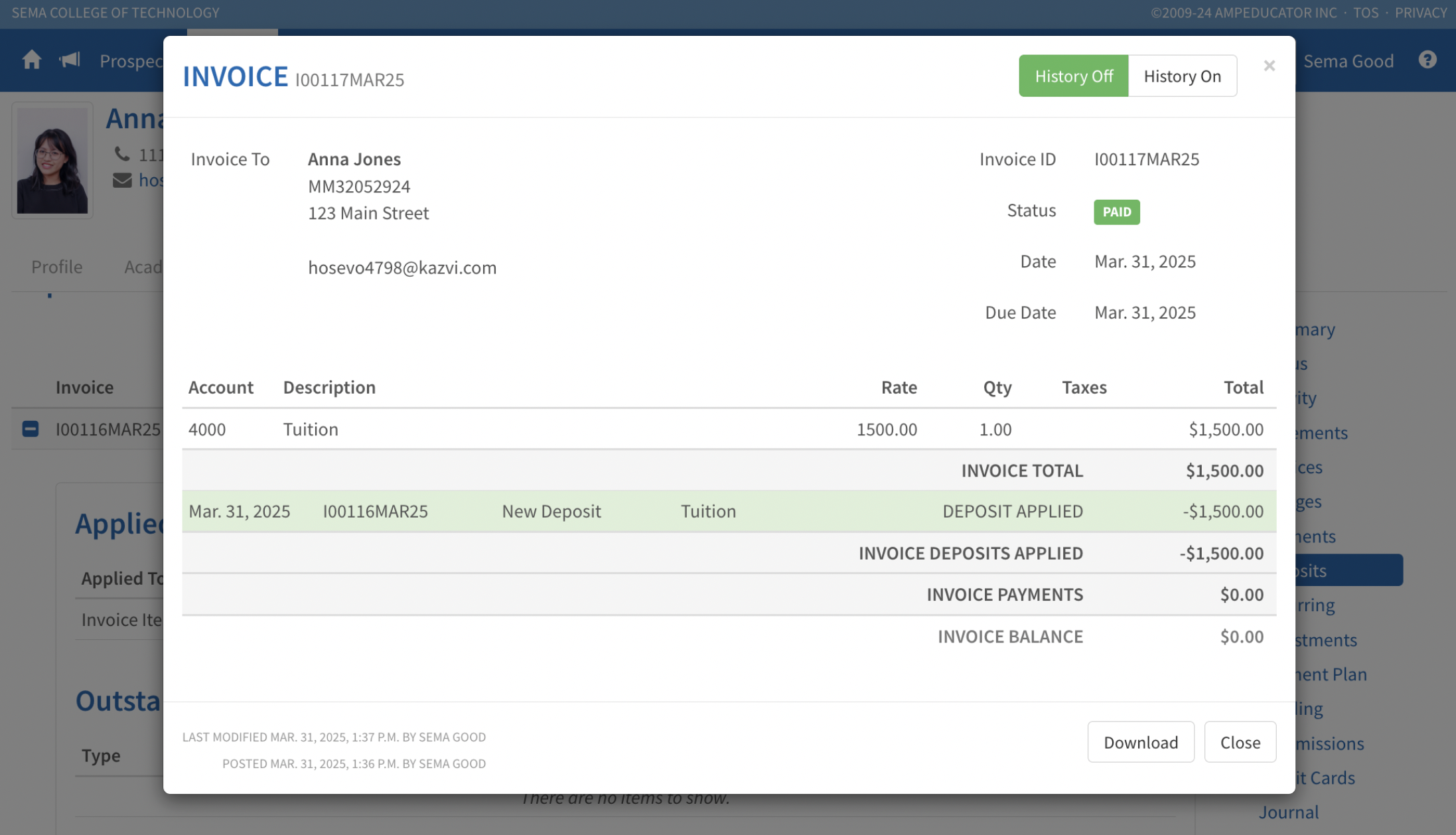The width and height of the screenshot is (1456, 835).
Task: Click the phone icon under student name
Action: click(x=122, y=154)
